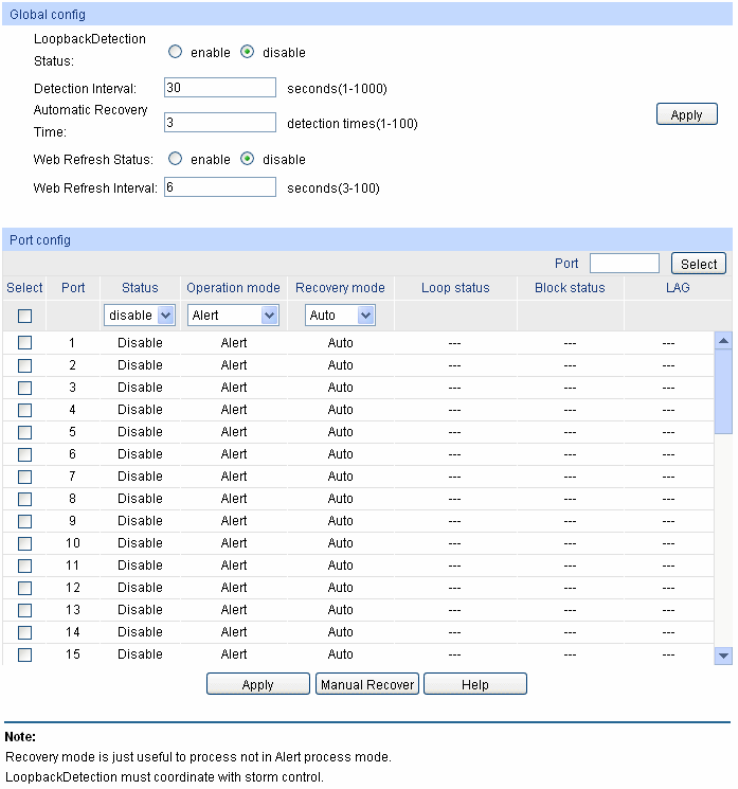Open Help for port config

click(x=474, y=685)
